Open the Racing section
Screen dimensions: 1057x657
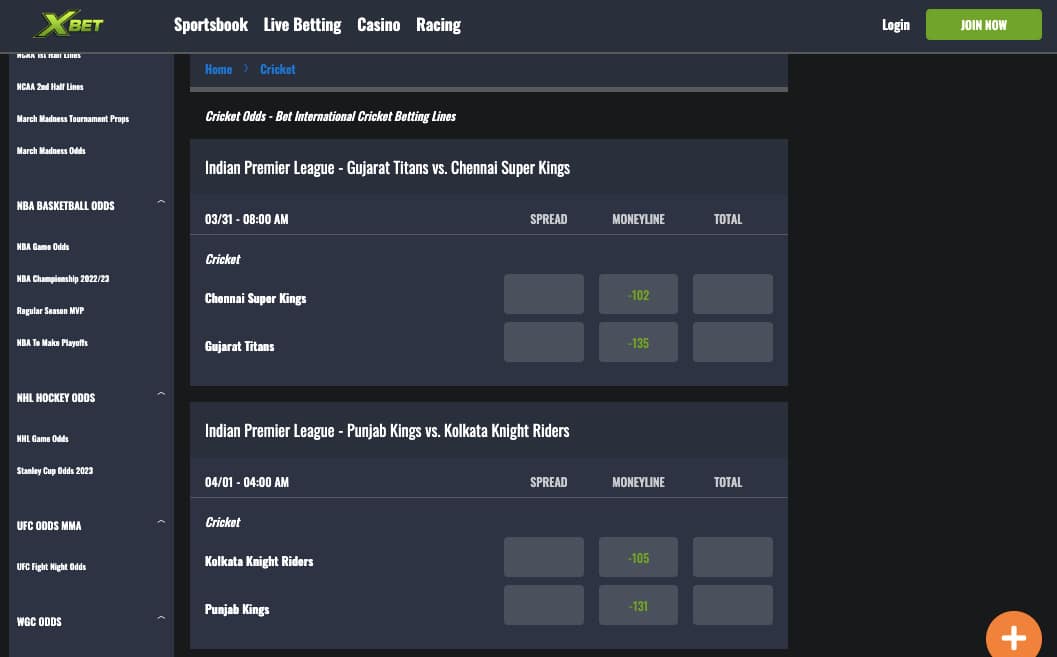coord(438,25)
